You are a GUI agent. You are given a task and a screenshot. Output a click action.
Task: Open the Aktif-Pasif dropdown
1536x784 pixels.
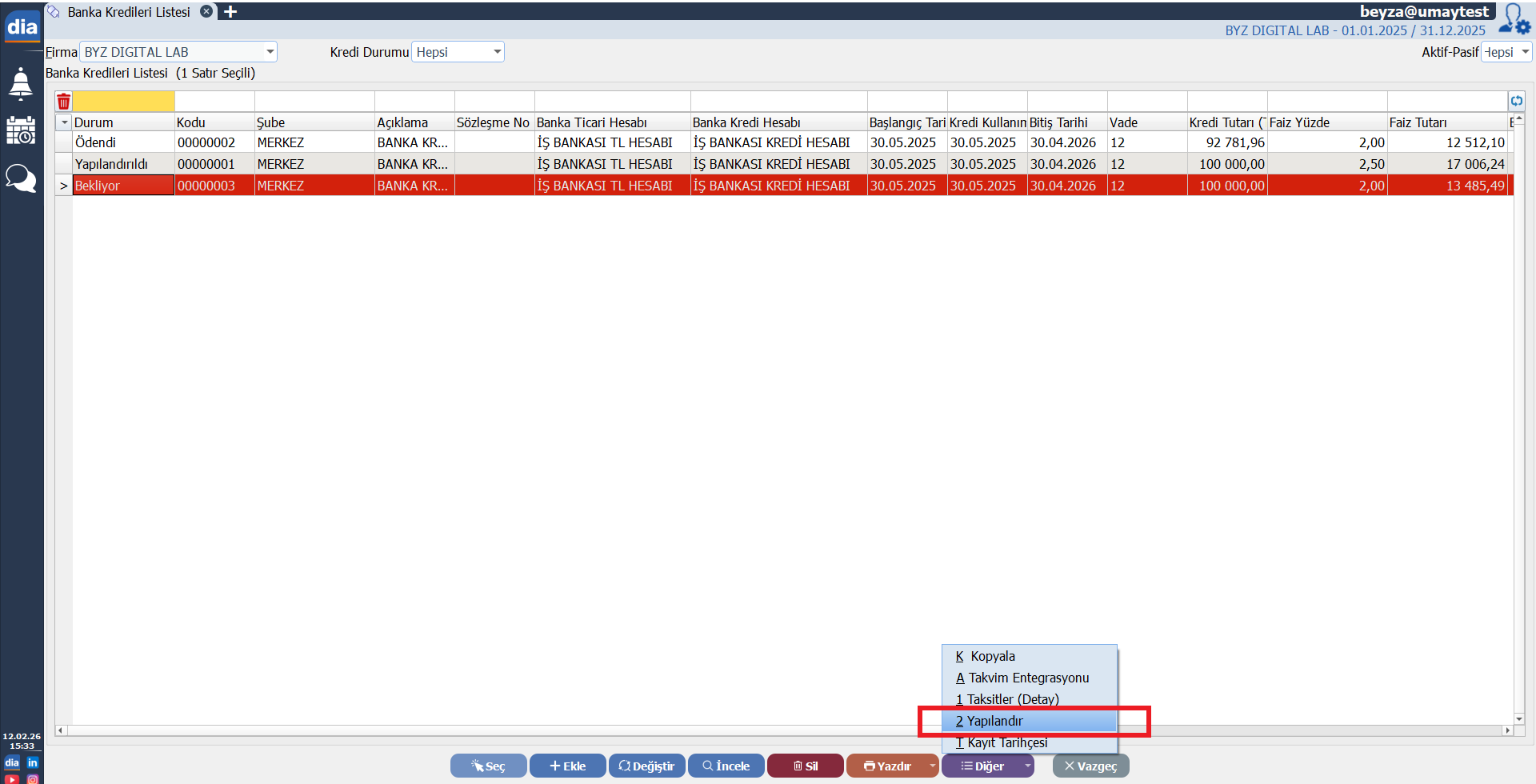pos(1525,52)
